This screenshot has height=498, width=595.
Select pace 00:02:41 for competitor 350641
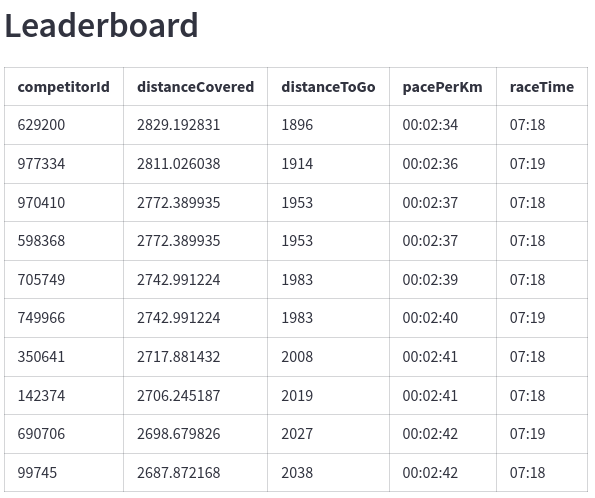(430, 357)
